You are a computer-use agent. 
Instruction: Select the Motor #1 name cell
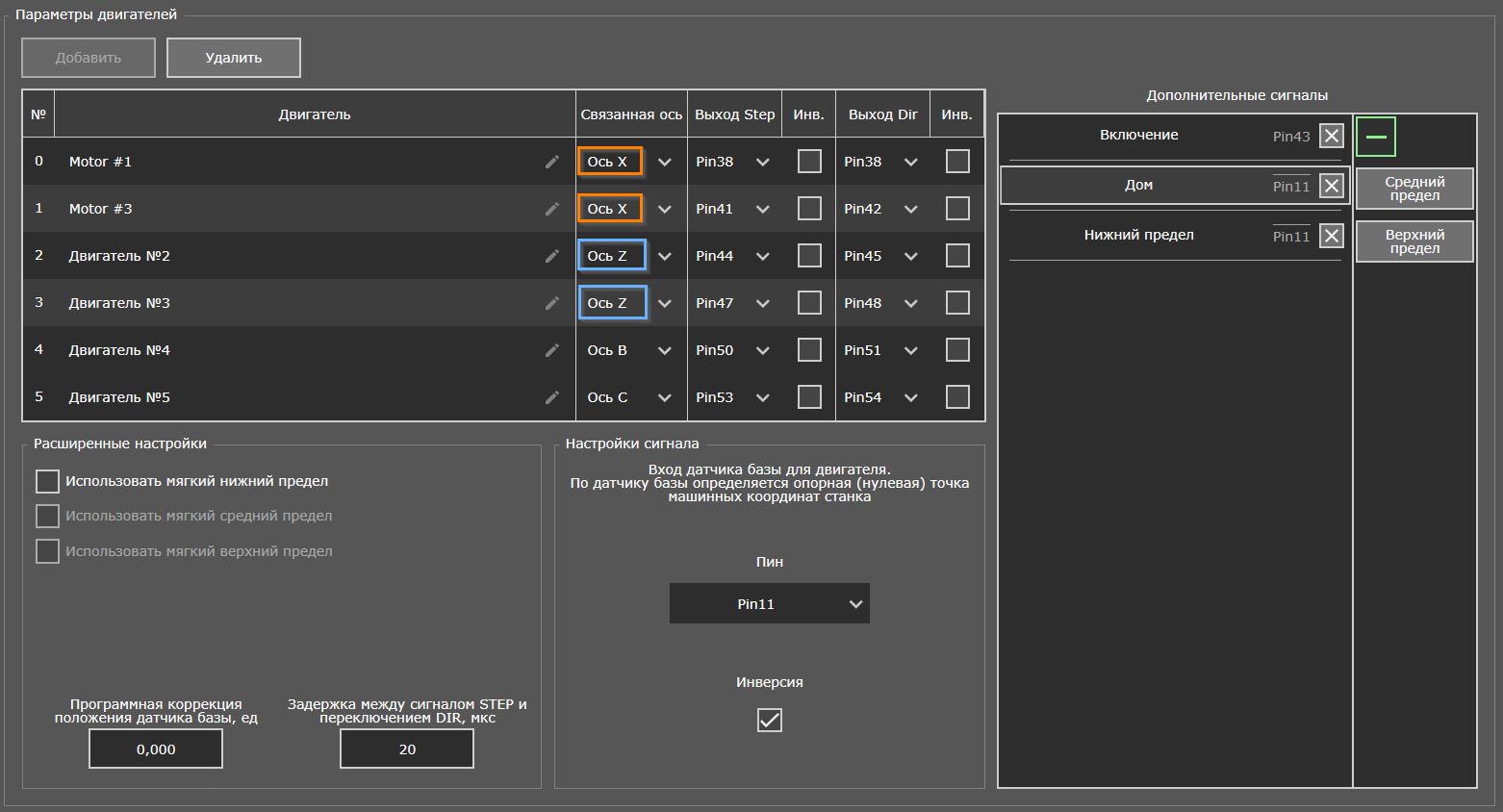315,162
